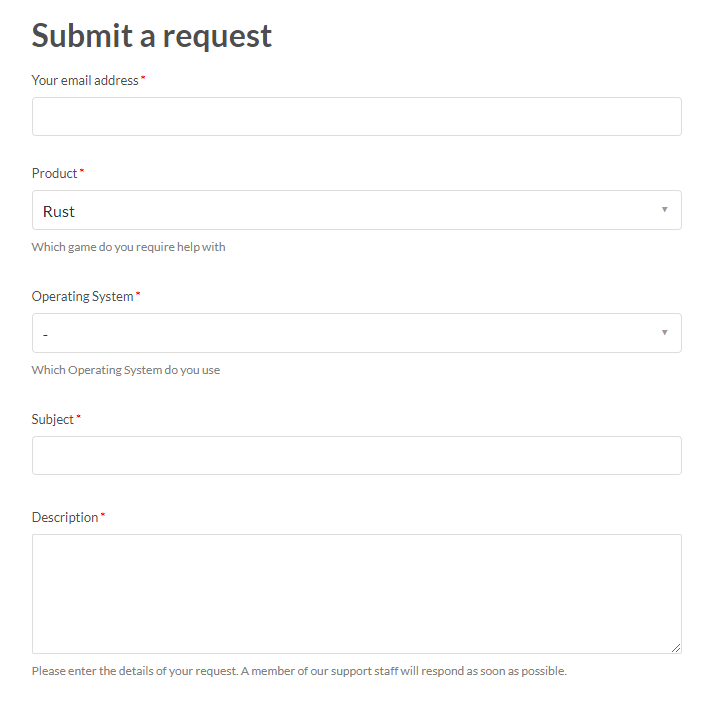
Task: Click the 'Subject' field label
Action: point(52,419)
